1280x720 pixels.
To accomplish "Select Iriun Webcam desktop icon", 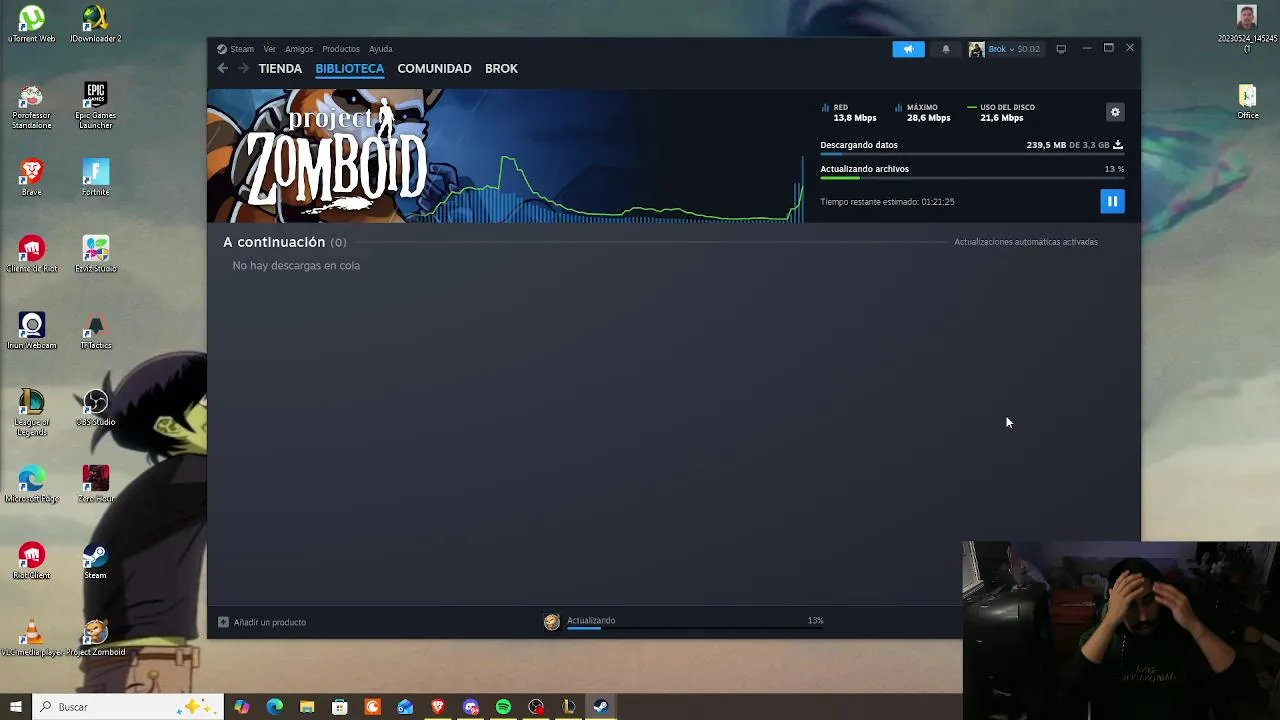I will click(31, 331).
